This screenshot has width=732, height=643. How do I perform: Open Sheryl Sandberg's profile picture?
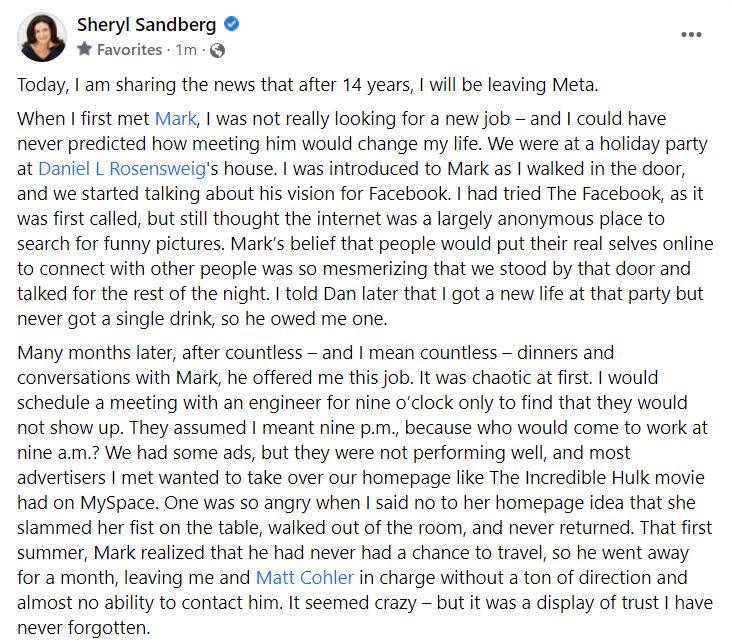pos(42,36)
